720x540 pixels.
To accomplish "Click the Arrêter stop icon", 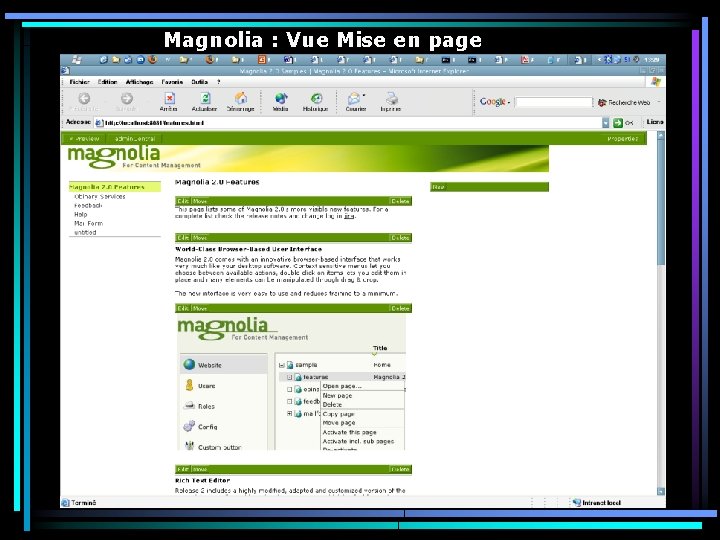I will (x=169, y=98).
